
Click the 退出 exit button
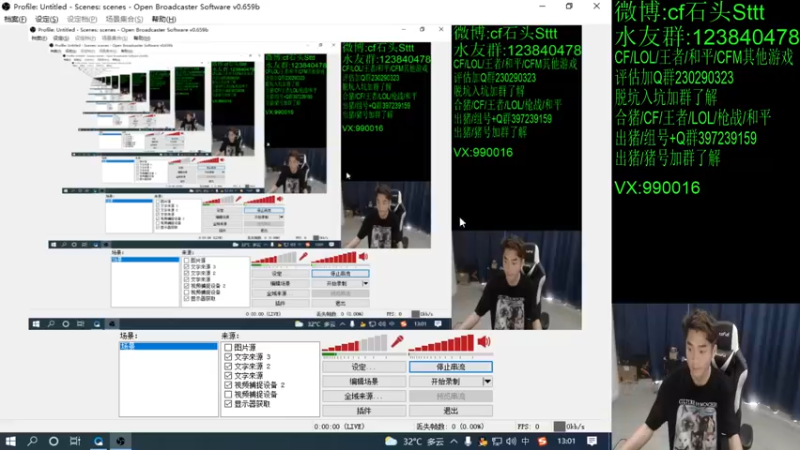click(x=451, y=411)
